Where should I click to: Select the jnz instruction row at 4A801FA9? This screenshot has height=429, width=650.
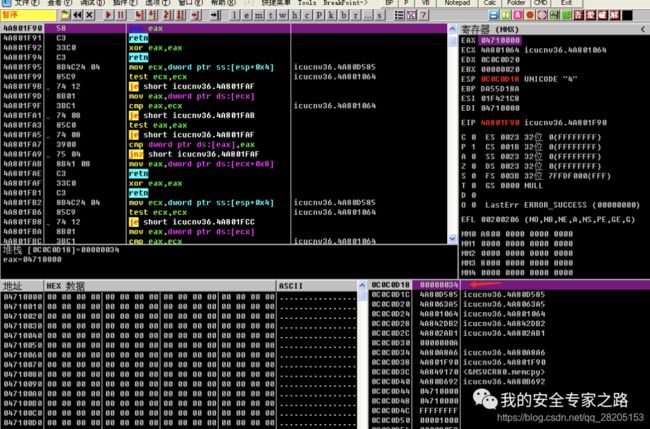coord(224,154)
